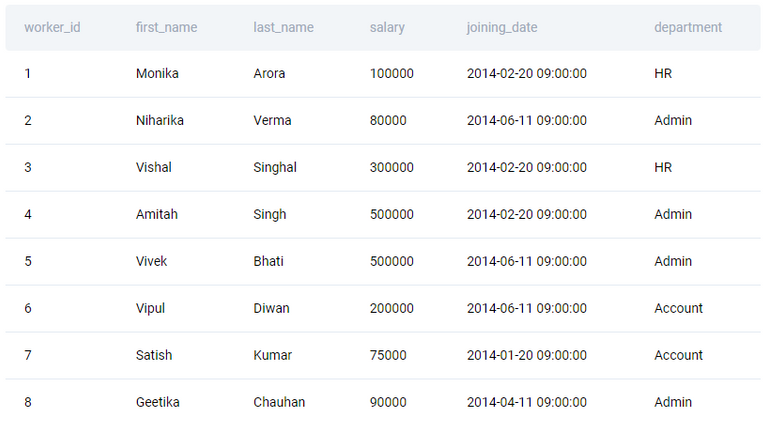Select the Account department cell for Vipul
The width and height of the screenshot is (768, 433).
pyautogui.click(x=678, y=309)
